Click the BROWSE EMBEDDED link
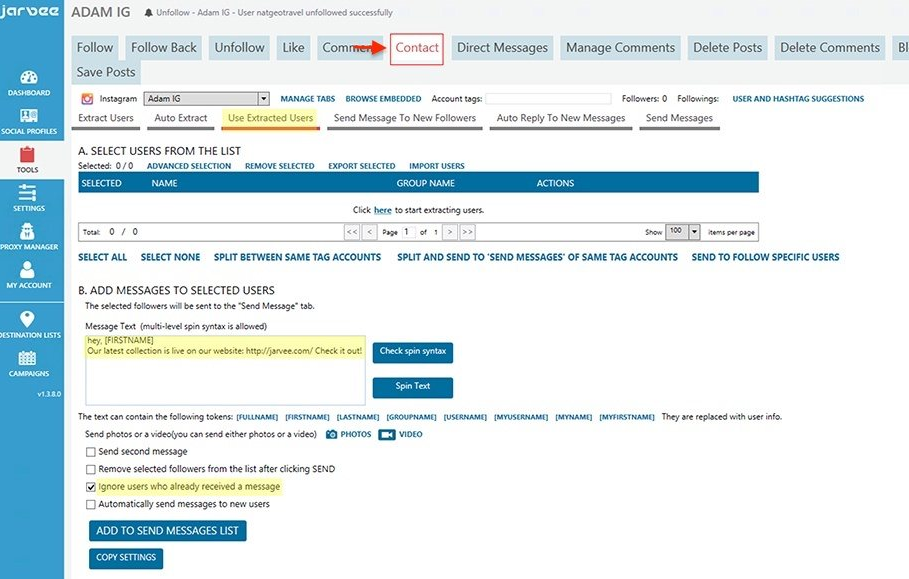This screenshot has height=579, width=909. [x=383, y=99]
